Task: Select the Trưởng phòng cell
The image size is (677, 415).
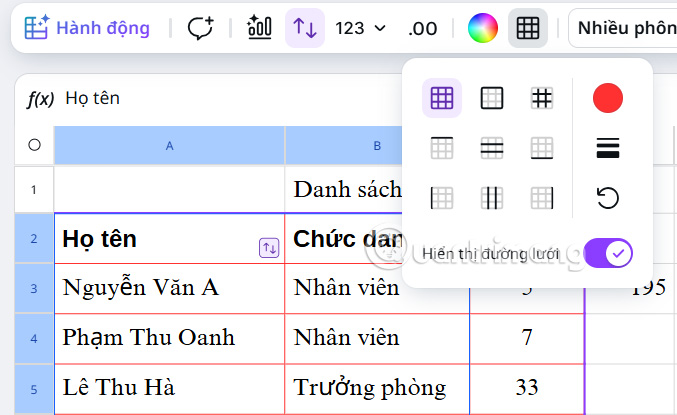Action: (x=377, y=389)
